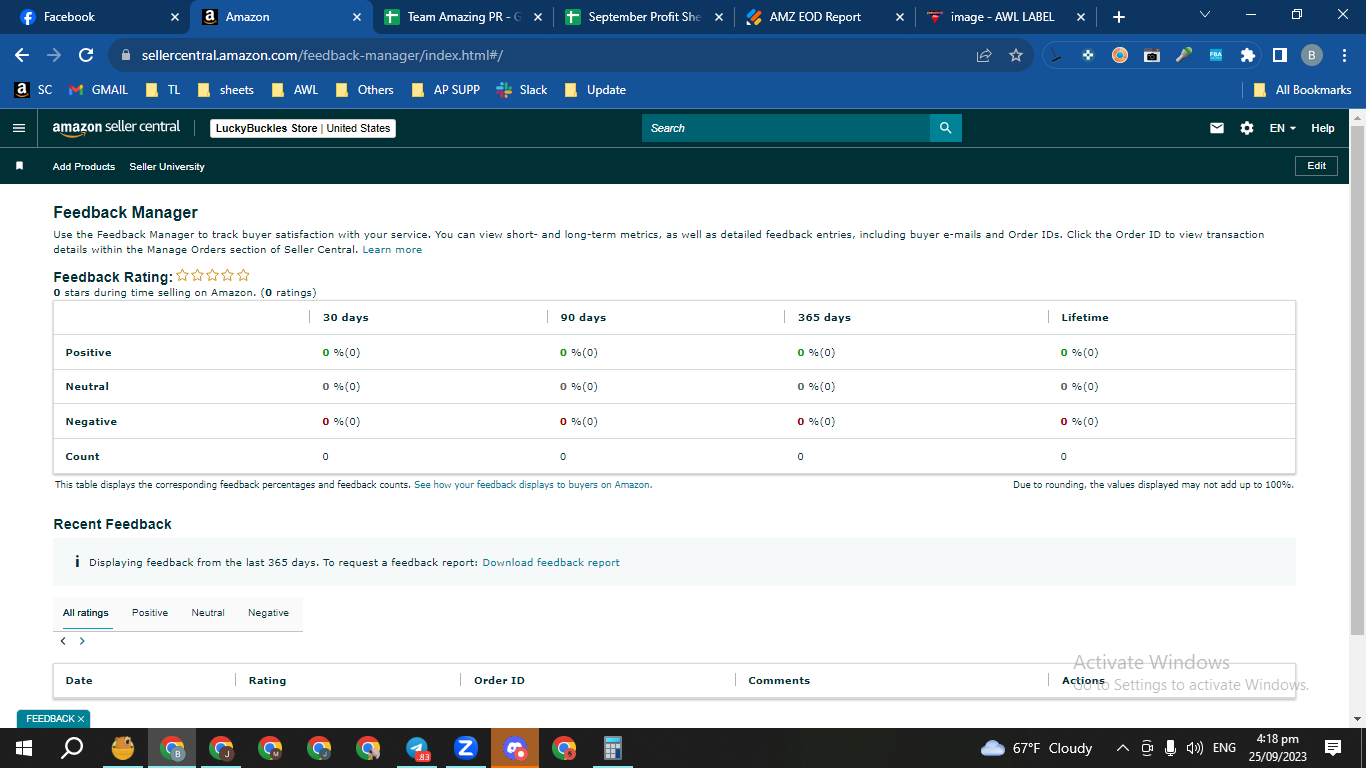
Task: Go to the next feedback page arrow
Action: coord(82,641)
